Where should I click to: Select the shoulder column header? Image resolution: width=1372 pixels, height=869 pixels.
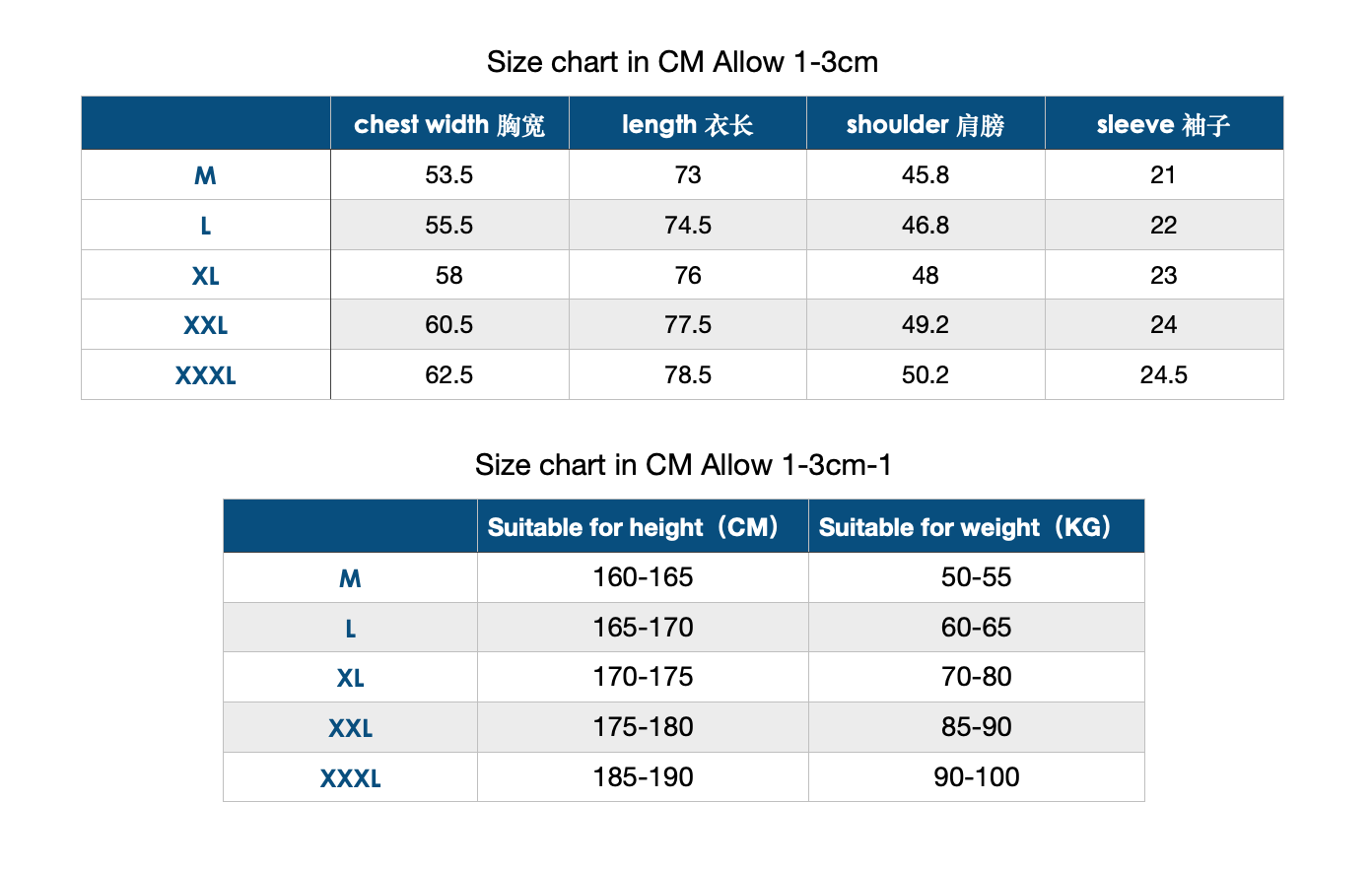[926, 124]
